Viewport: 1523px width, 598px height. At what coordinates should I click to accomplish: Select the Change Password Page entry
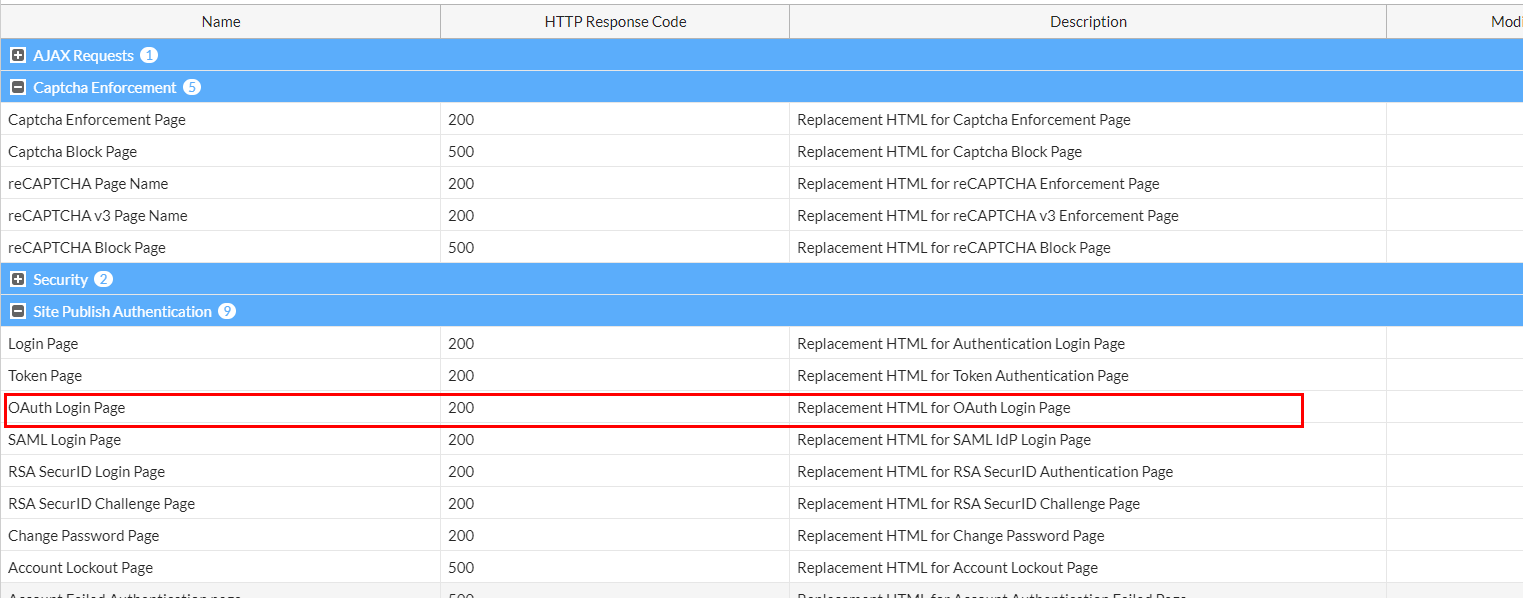84,536
